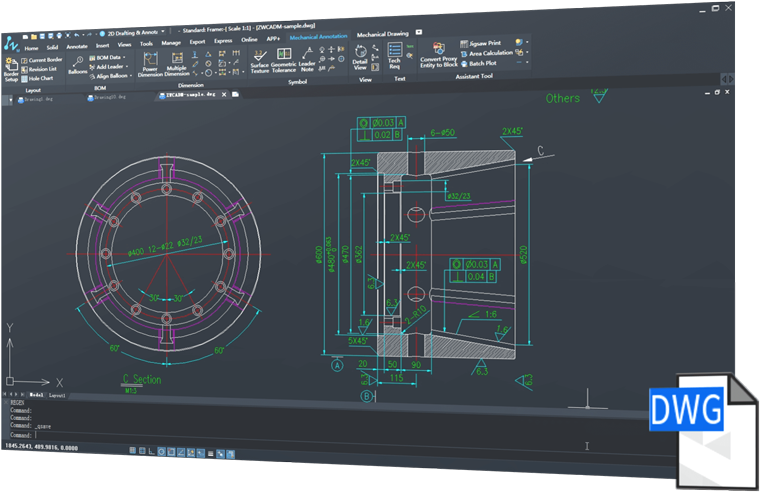The width and height of the screenshot is (760, 492).
Task: Open the Layout1 sheet tab
Action: click(57, 395)
